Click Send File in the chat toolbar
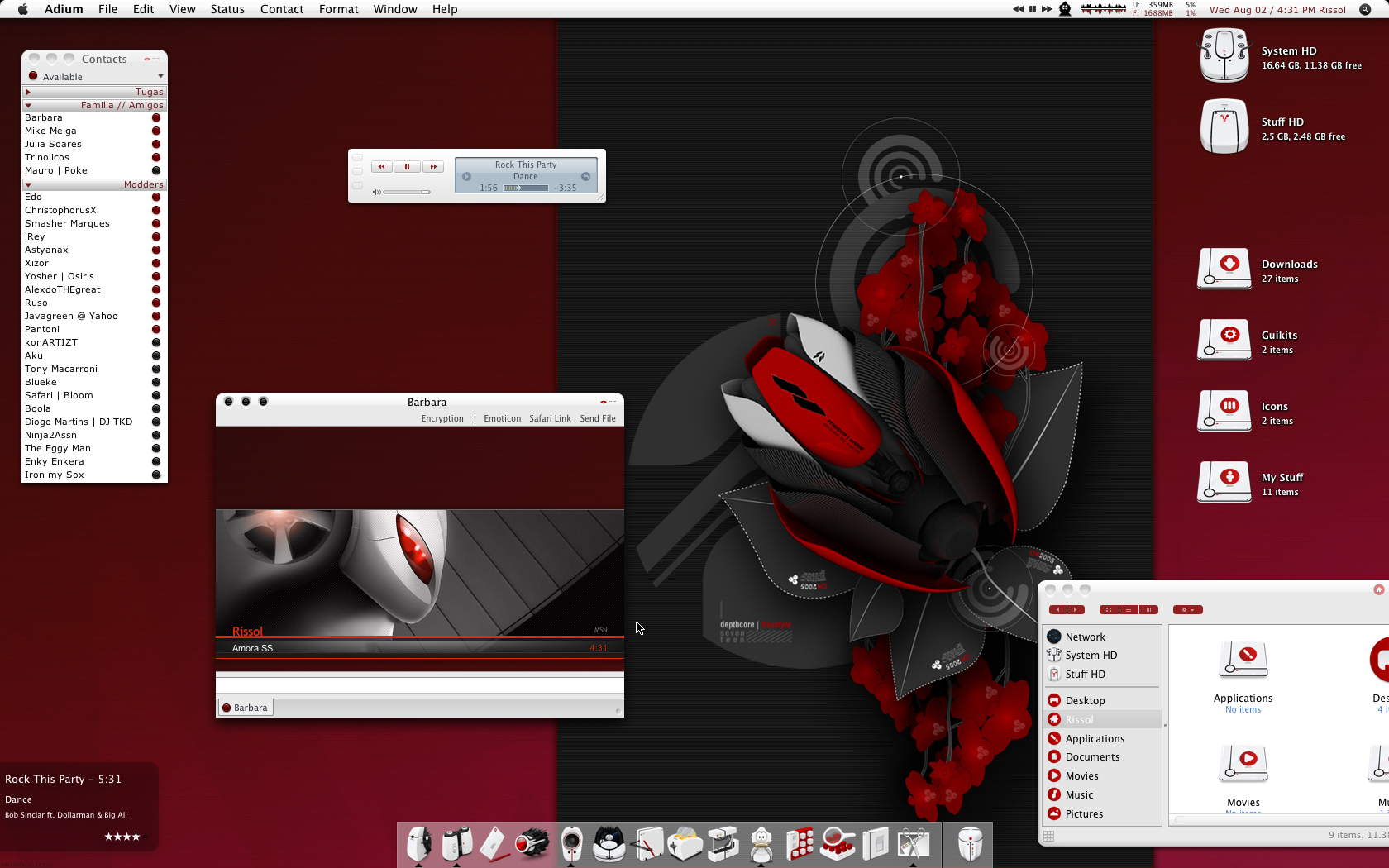The image size is (1389, 868). click(598, 418)
